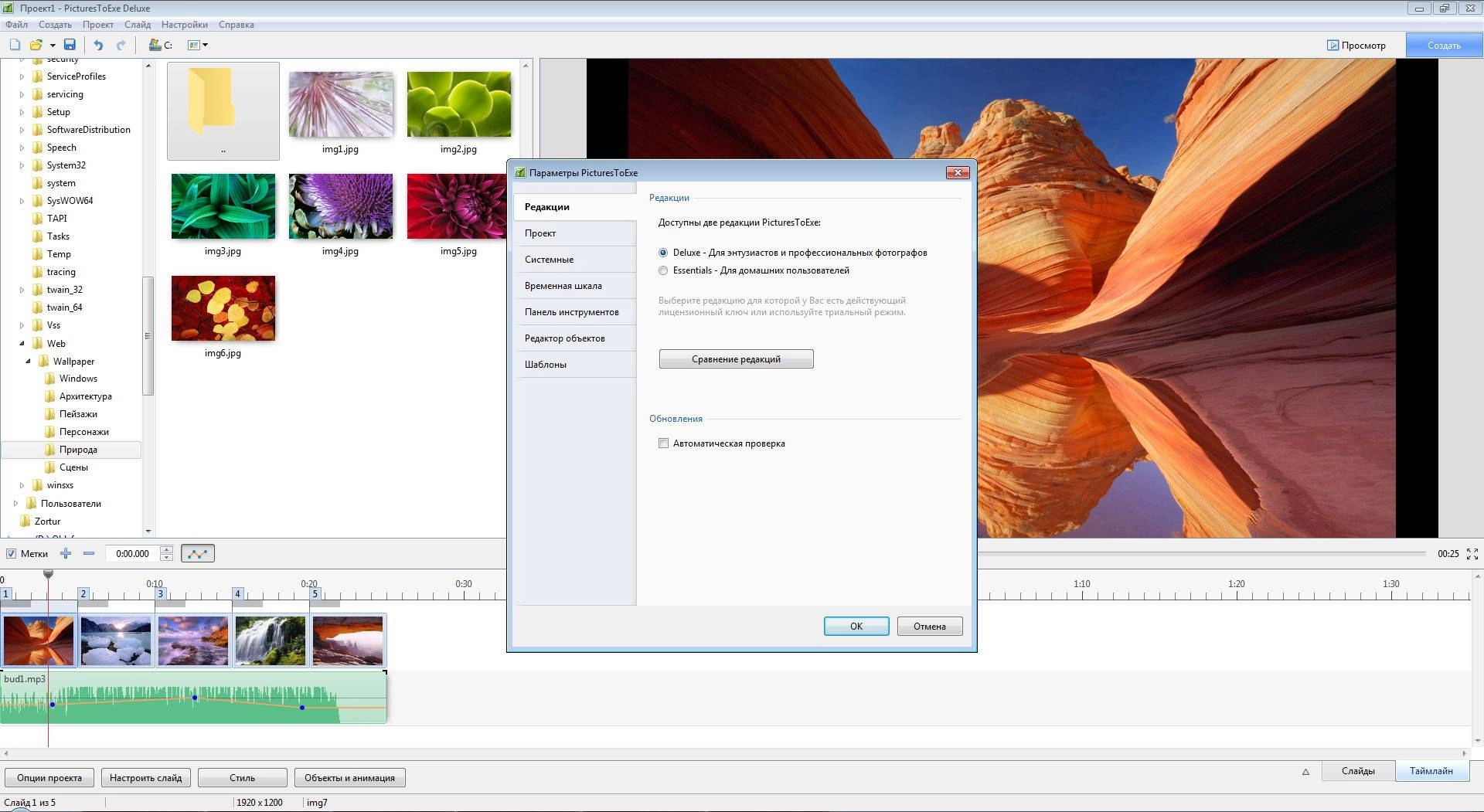The image size is (1484, 812).
Task: Collapse the Web folder
Action: [22, 344]
